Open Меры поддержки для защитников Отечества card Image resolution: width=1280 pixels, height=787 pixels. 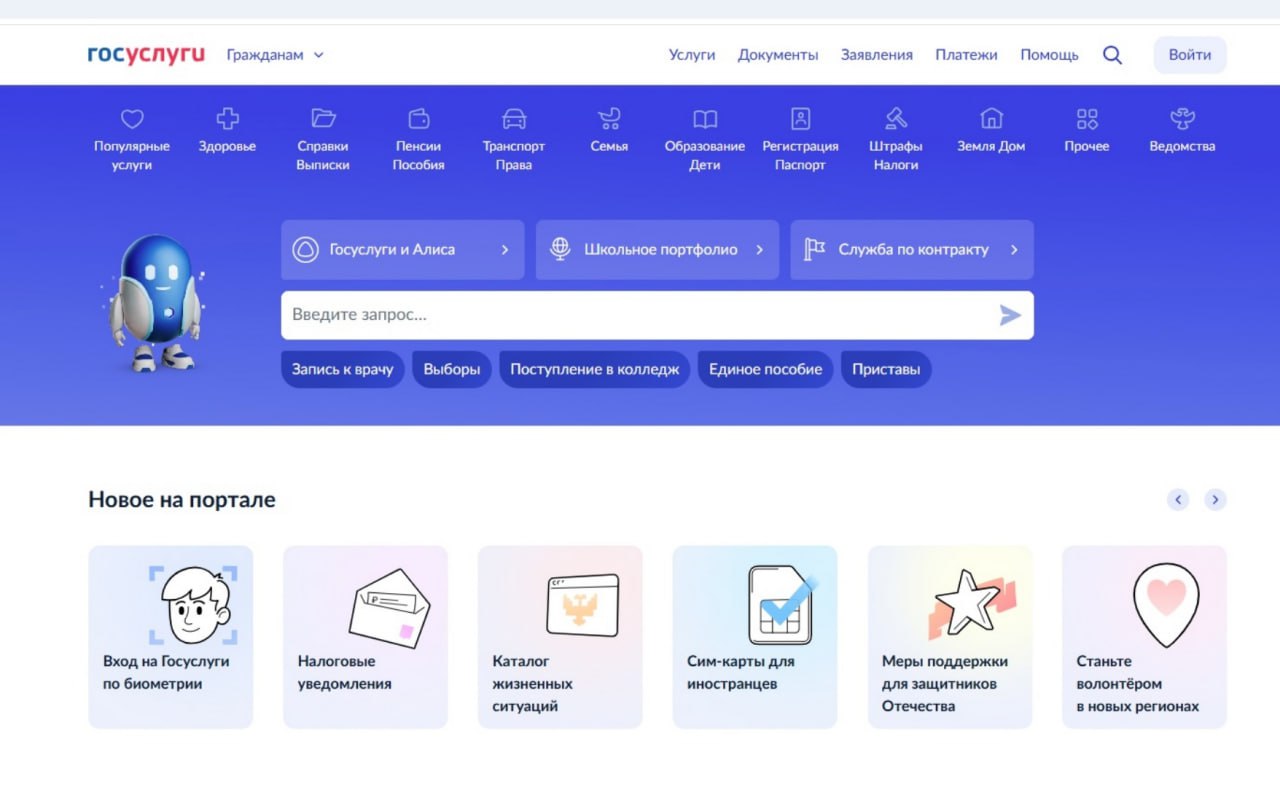(x=950, y=637)
